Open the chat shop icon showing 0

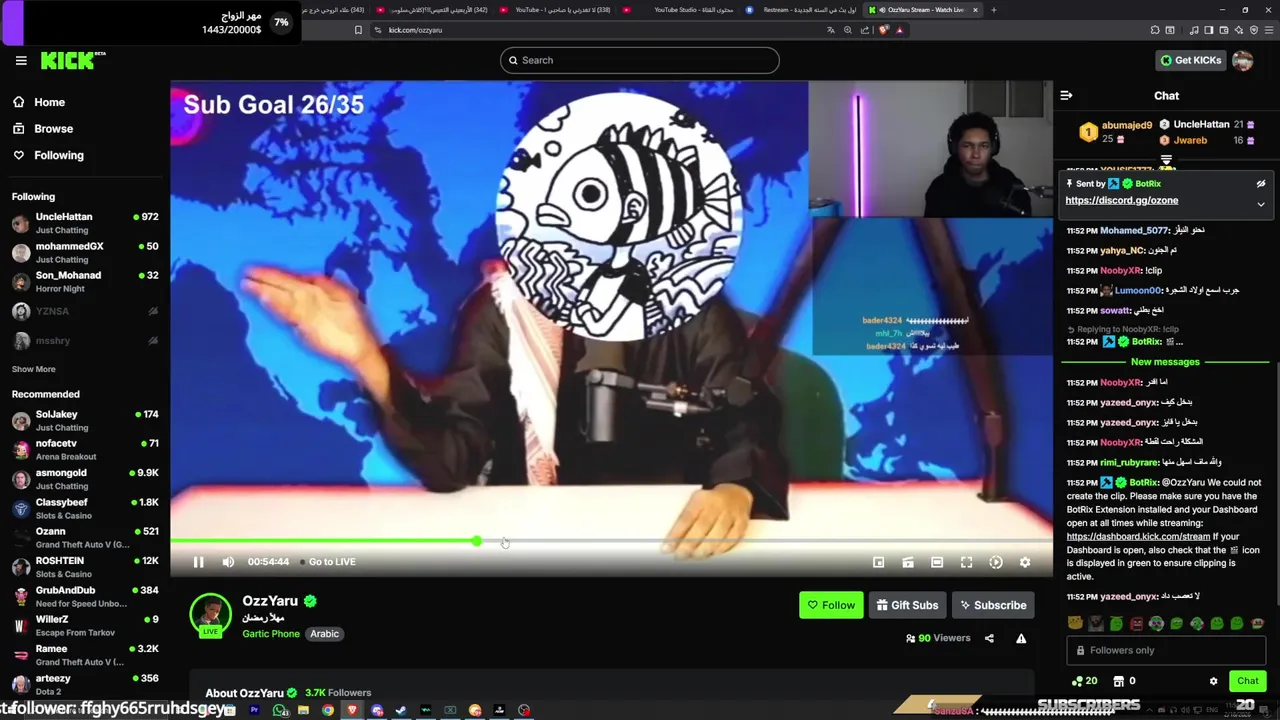pyautogui.click(x=1124, y=681)
